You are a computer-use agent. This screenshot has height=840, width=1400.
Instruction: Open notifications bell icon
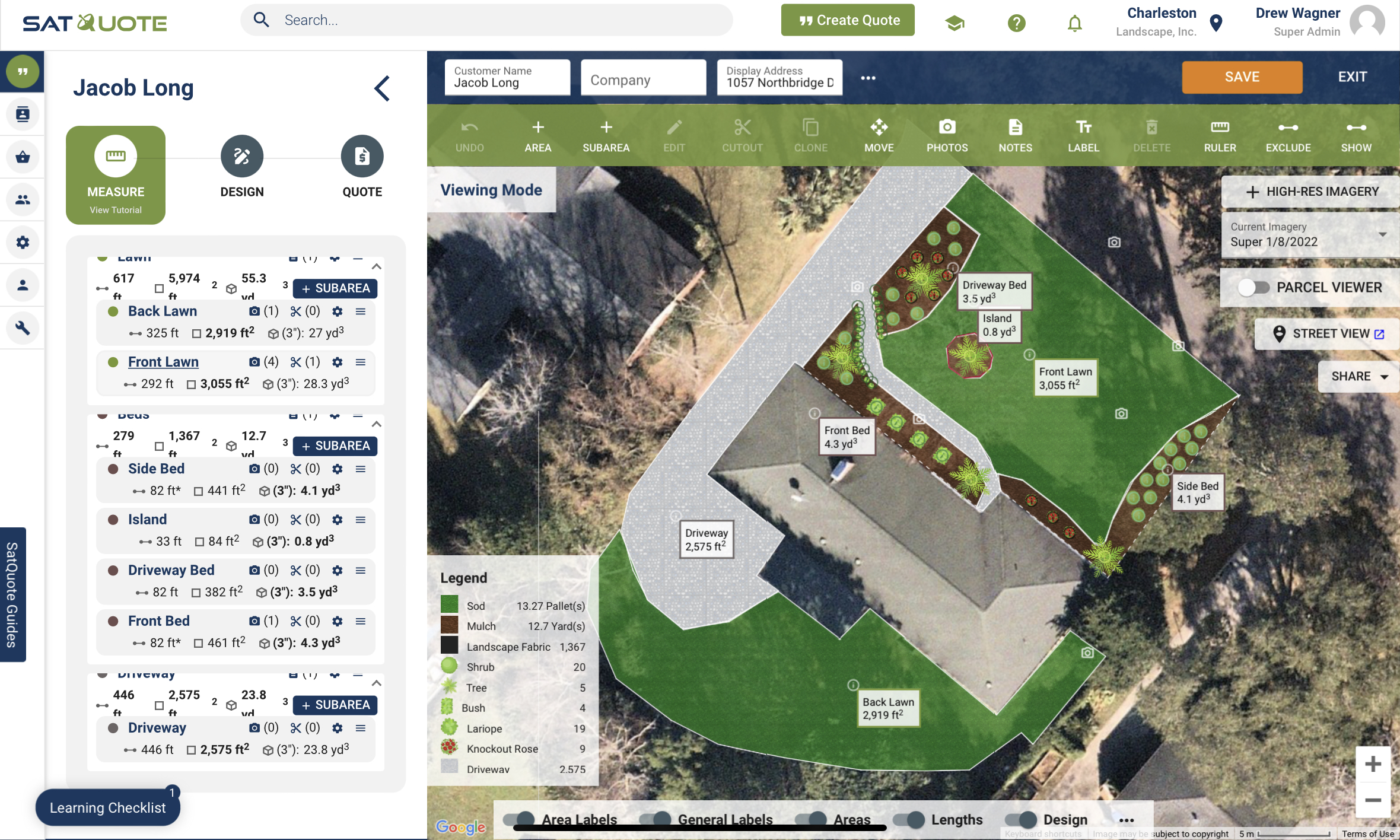1074,24
